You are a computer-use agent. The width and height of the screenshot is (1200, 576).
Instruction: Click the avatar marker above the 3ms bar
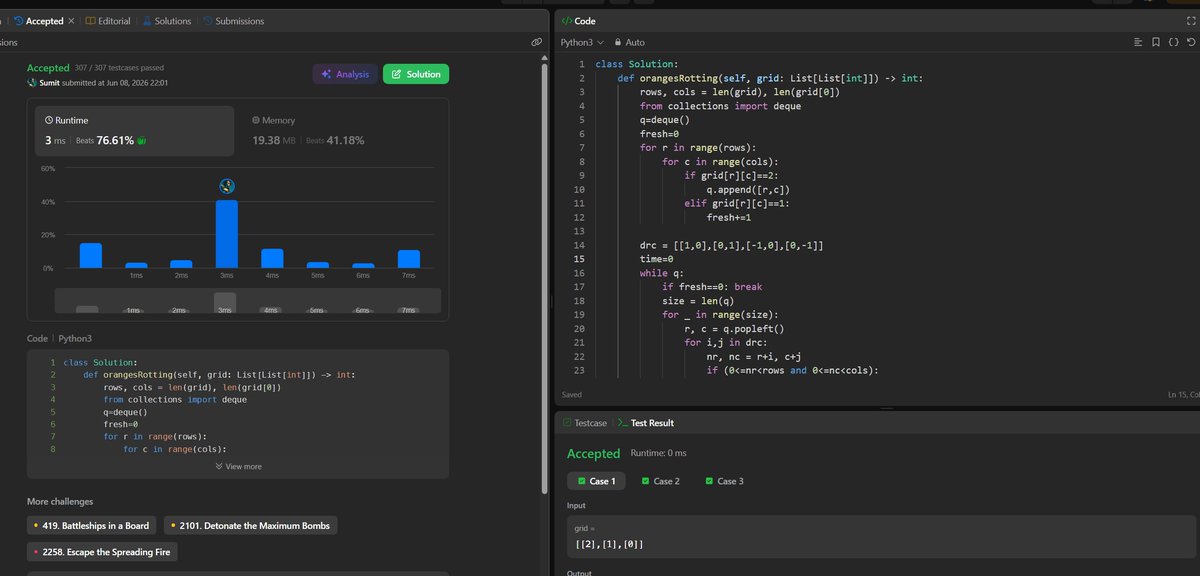[x=227, y=186]
